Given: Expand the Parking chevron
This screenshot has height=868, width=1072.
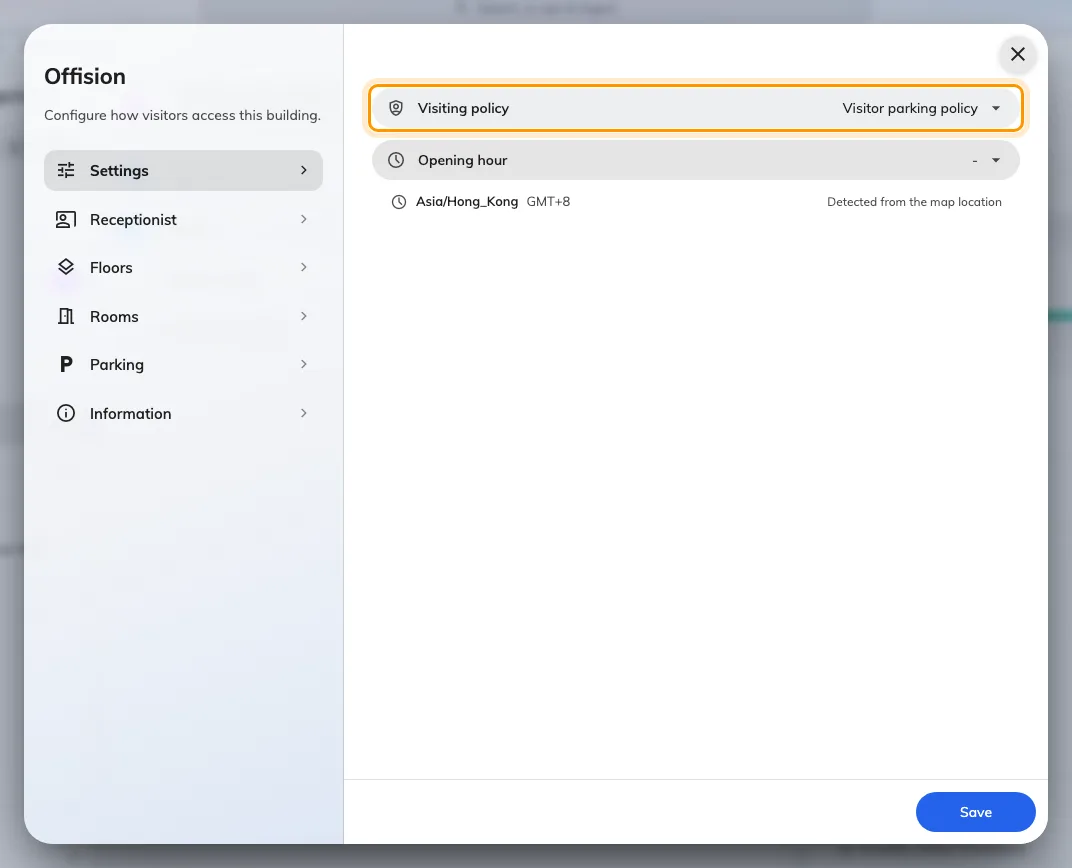Looking at the screenshot, I should pyautogui.click(x=304, y=364).
